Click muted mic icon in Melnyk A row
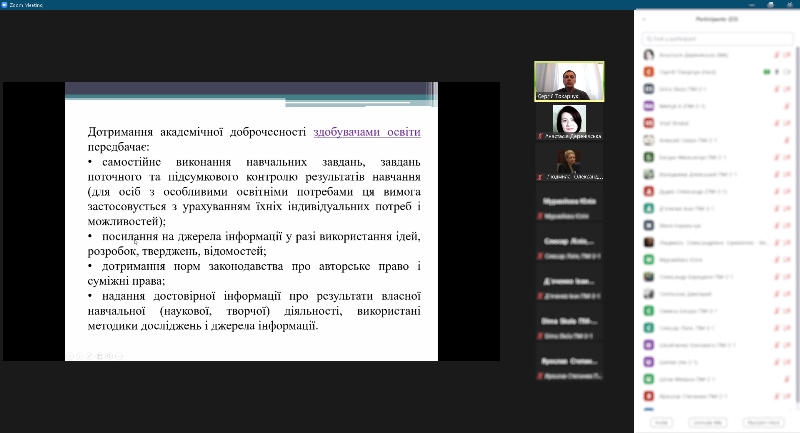The width and height of the screenshot is (800, 433). [787, 106]
